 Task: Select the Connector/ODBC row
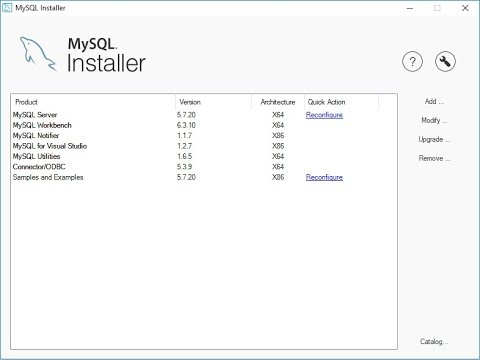(204, 167)
